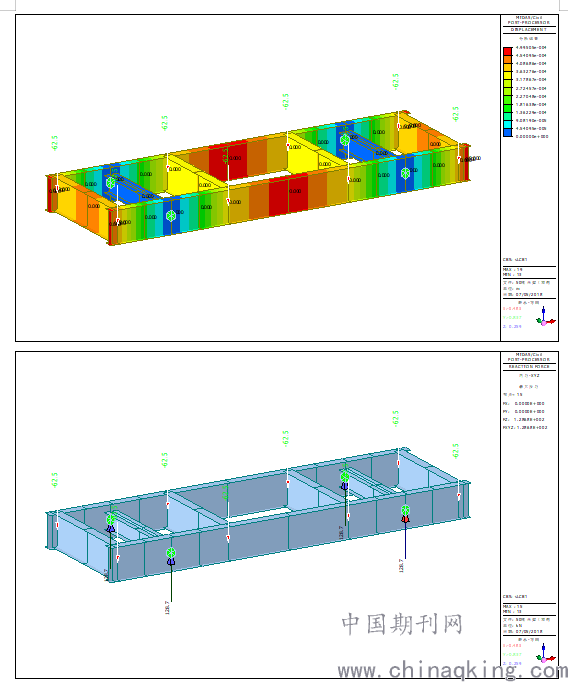The width and height of the screenshot is (568, 682).
Task: Click the MIDAS/Civil header in the reaction legend
Action: 529,355
